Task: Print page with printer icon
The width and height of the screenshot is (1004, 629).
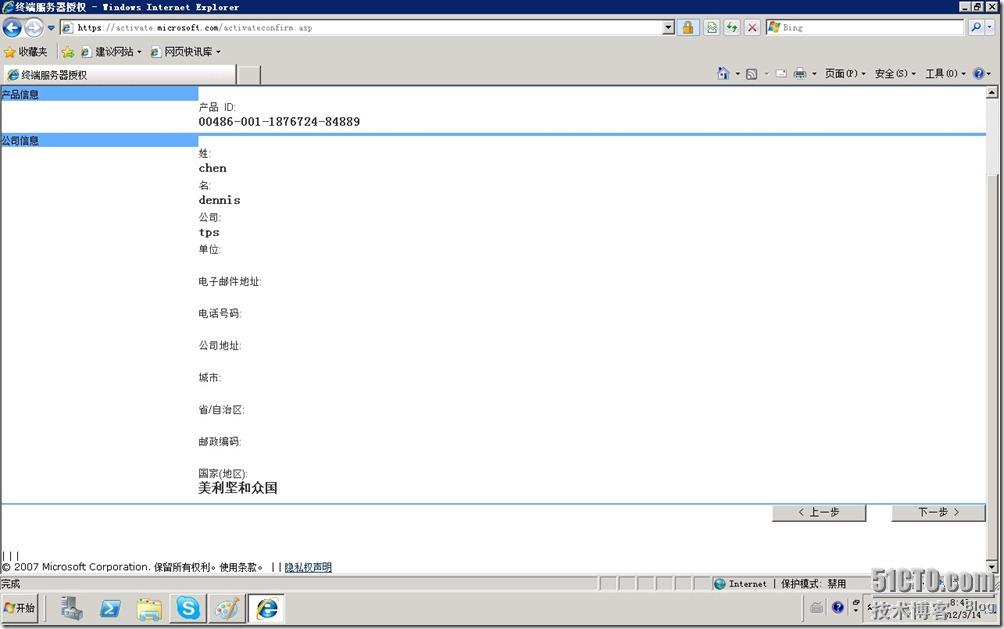Action: tap(800, 74)
